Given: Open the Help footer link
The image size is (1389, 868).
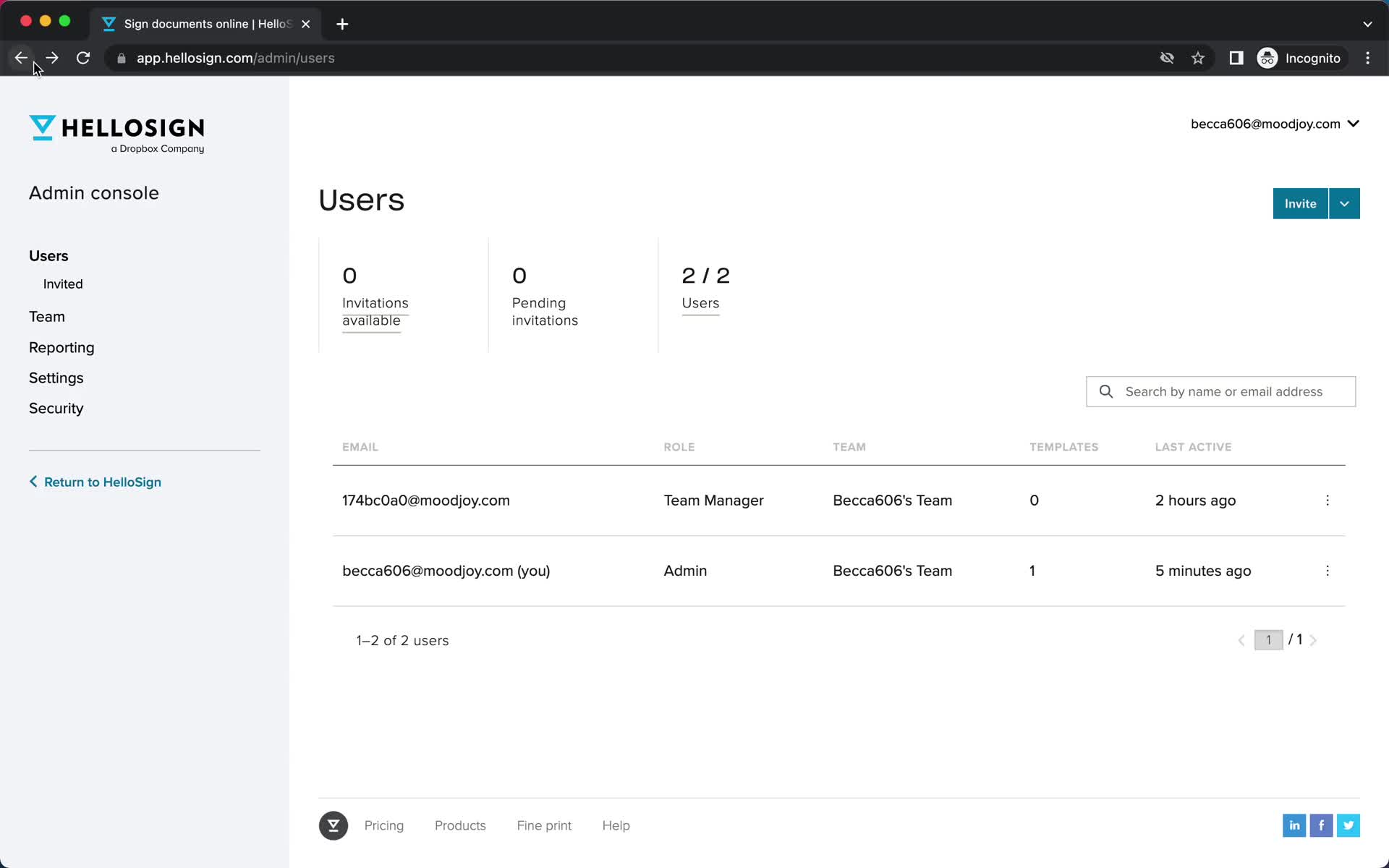Looking at the screenshot, I should [x=616, y=825].
